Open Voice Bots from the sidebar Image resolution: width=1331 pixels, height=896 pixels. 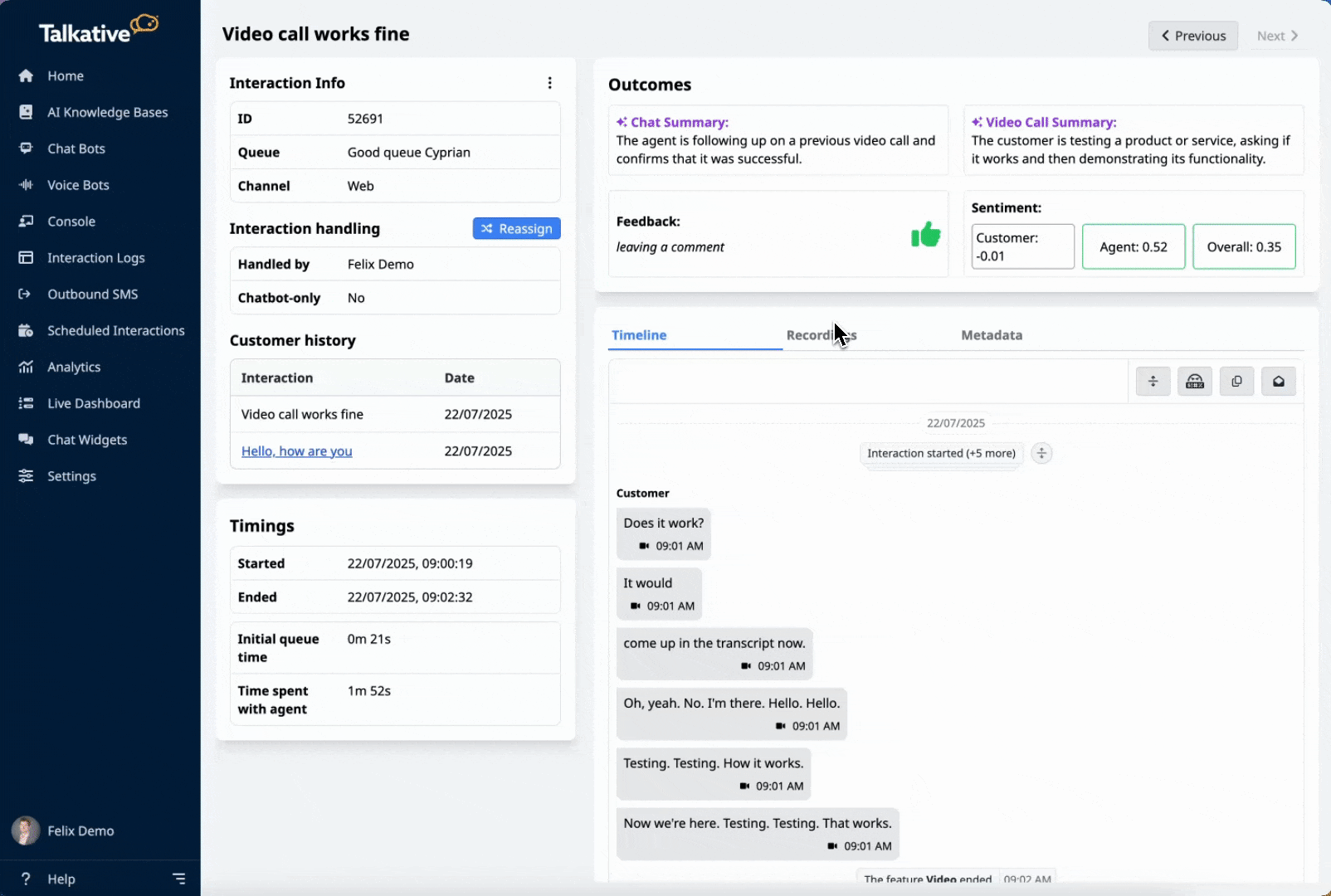pyautogui.click(x=78, y=185)
